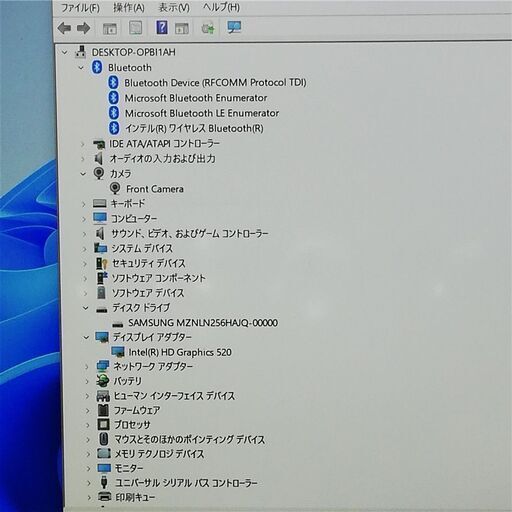512x512 pixels.
Task: Select the Front Camera label
Action: (155, 189)
